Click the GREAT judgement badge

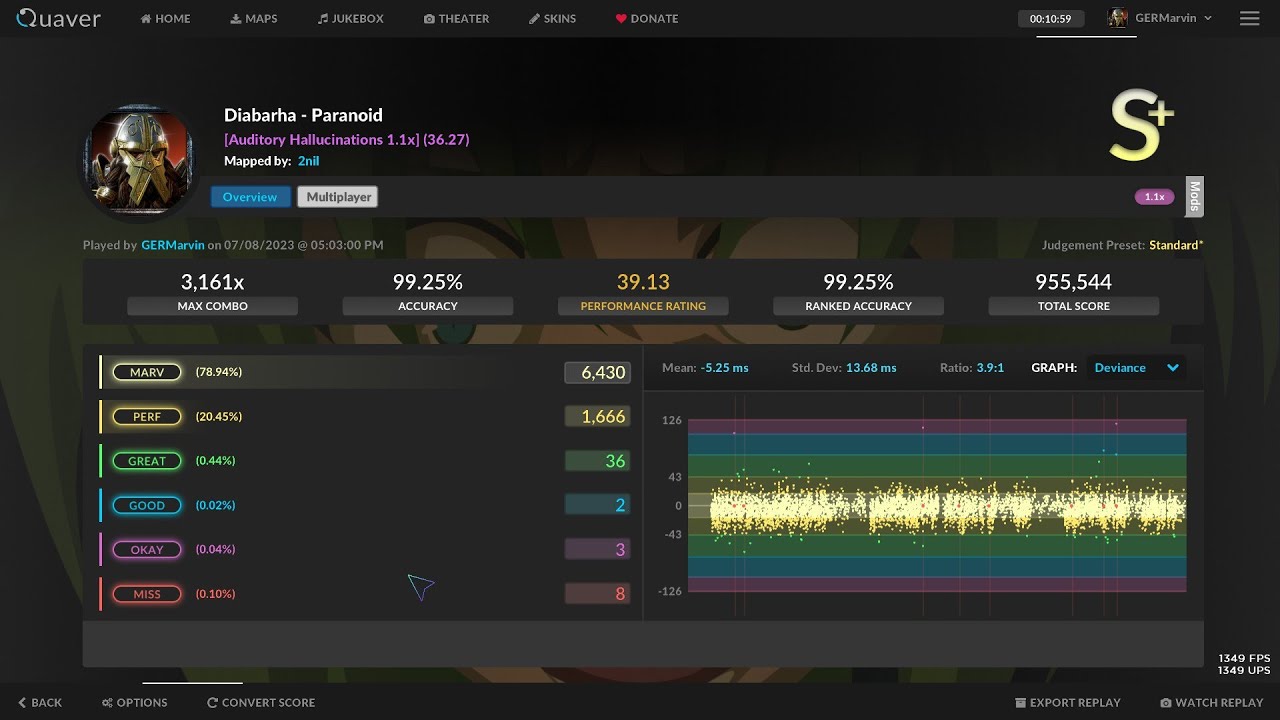(x=147, y=461)
